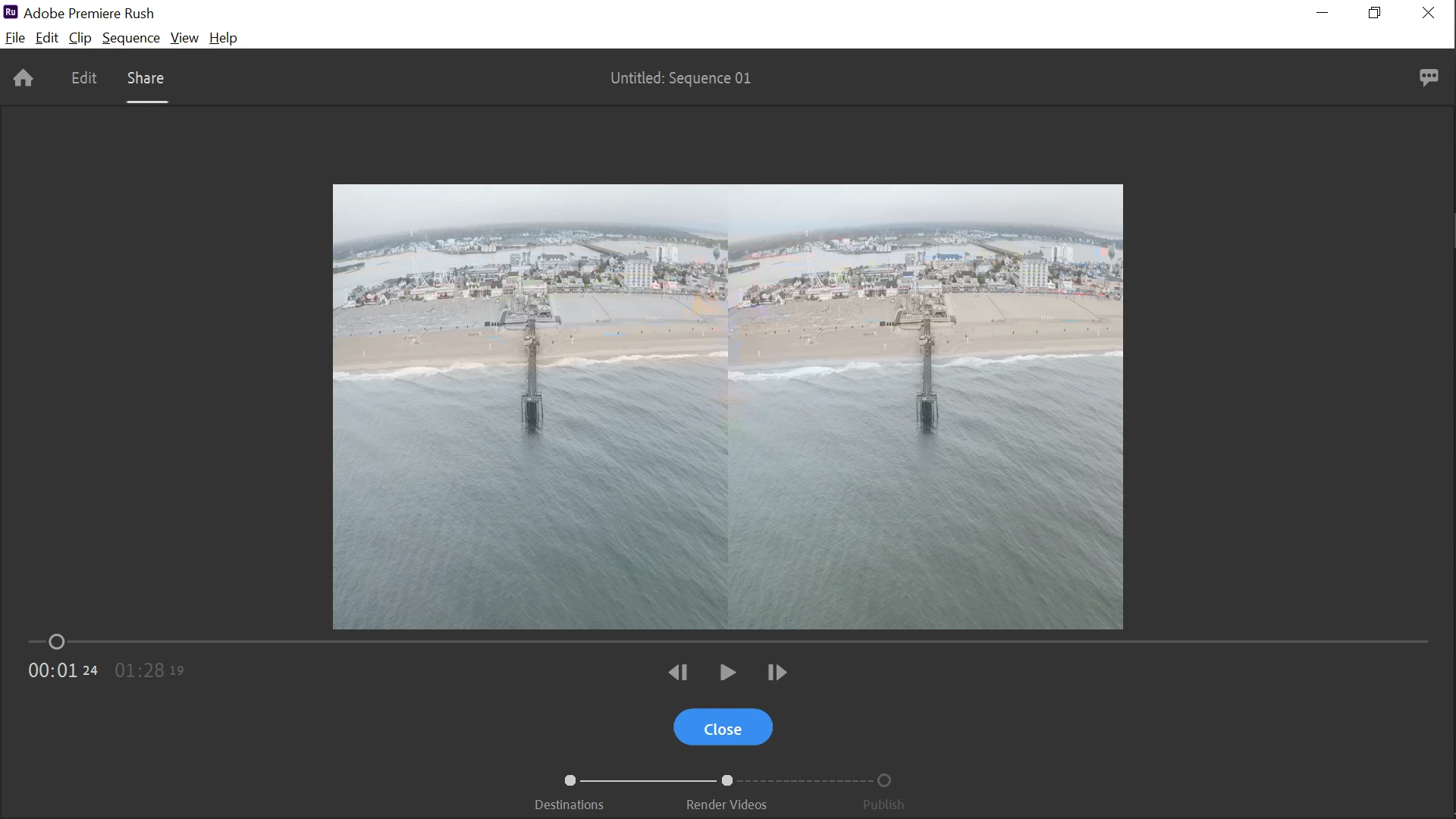Click the Premiere Rush app logo icon

coord(11,13)
